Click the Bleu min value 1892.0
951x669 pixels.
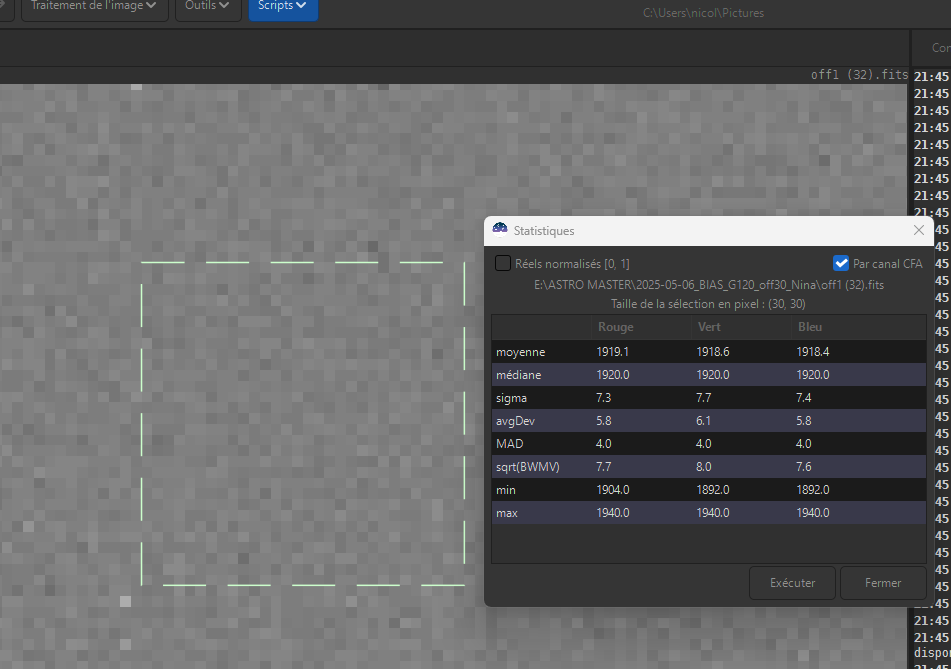813,490
